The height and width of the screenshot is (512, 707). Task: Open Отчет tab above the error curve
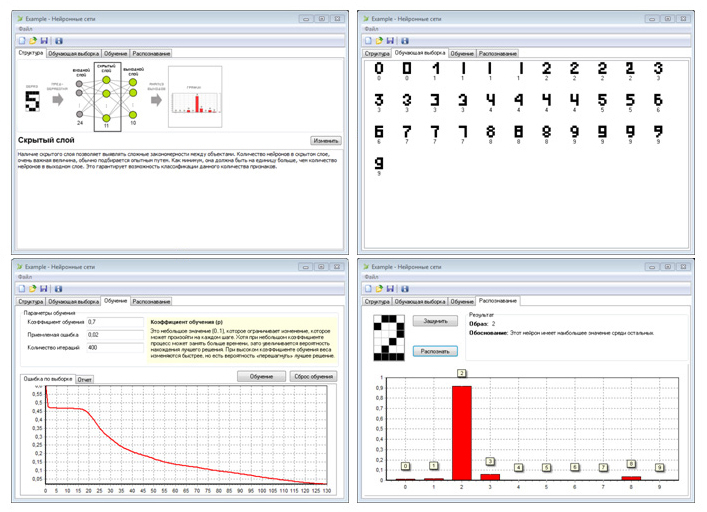pos(84,379)
